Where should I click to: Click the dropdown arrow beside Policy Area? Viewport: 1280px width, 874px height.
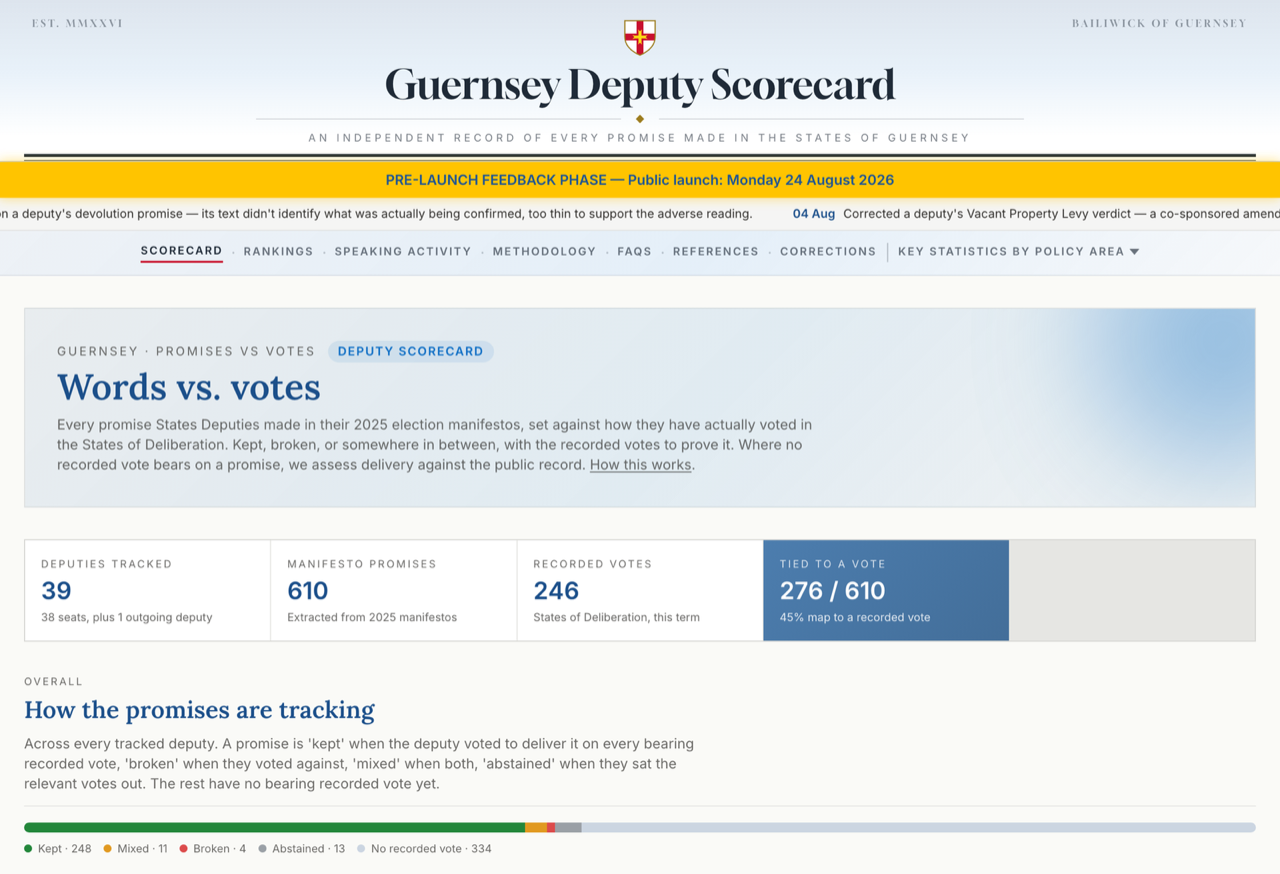point(1134,252)
